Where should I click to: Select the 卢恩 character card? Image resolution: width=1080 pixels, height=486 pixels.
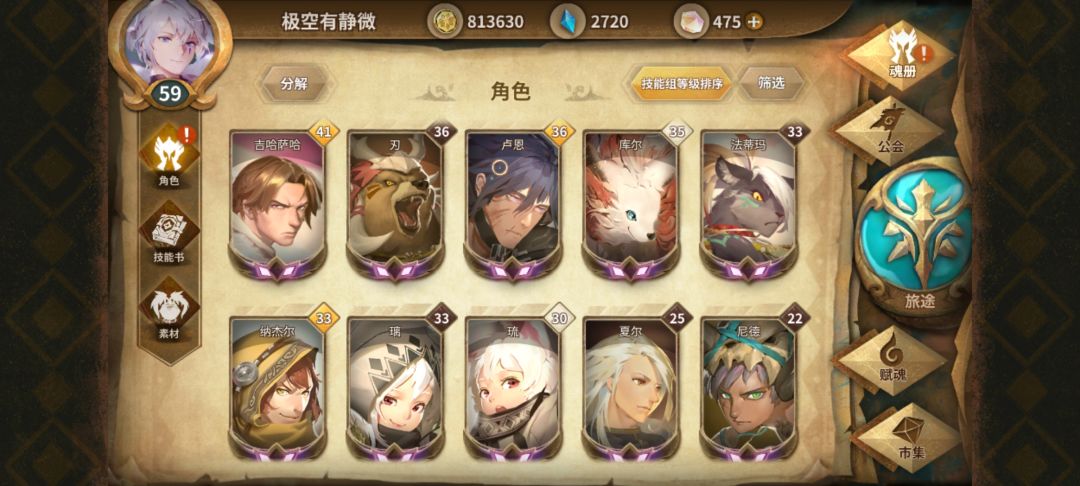click(512, 205)
